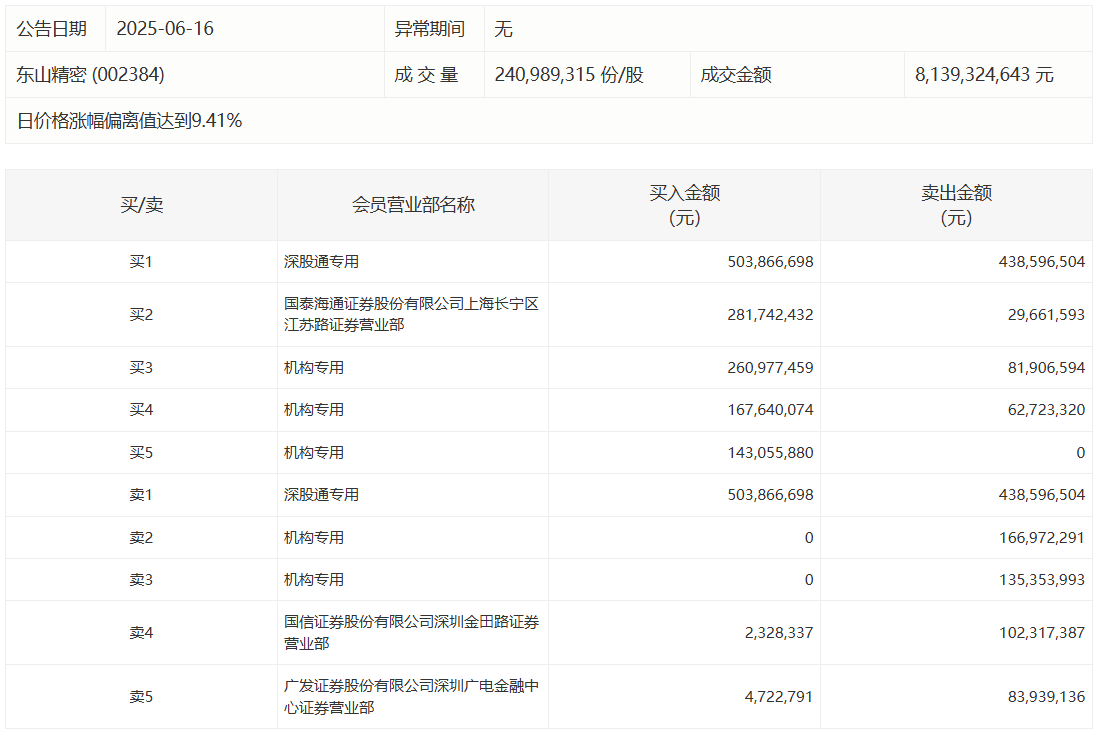This screenshot has height=735, width=1104.
Task: Click the 买入金额 (元) column header
Action: coord(685,205)
